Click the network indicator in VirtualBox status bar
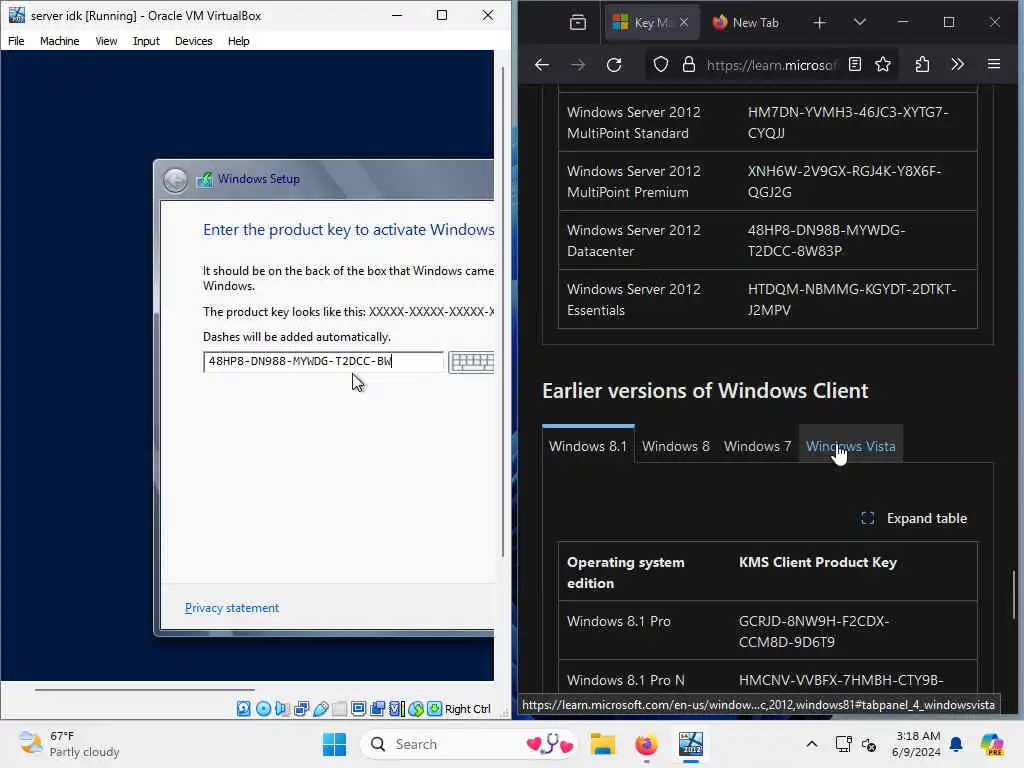1024x768 pixels. point(301,709)
